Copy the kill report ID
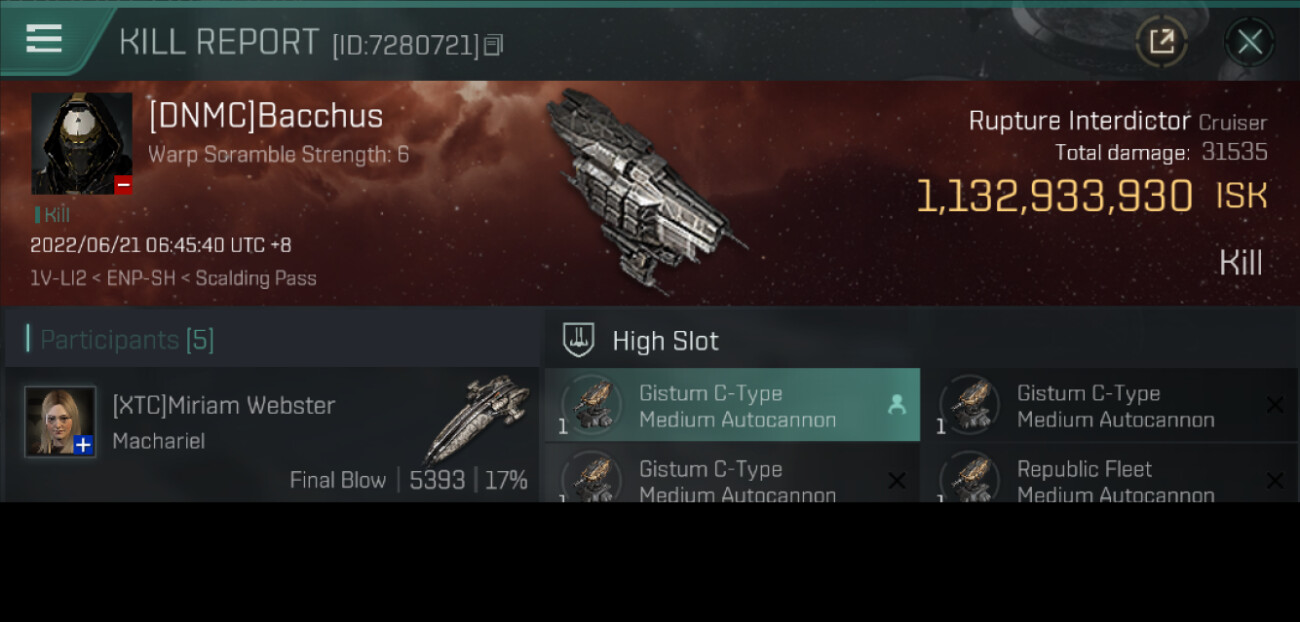 point(493,45)
